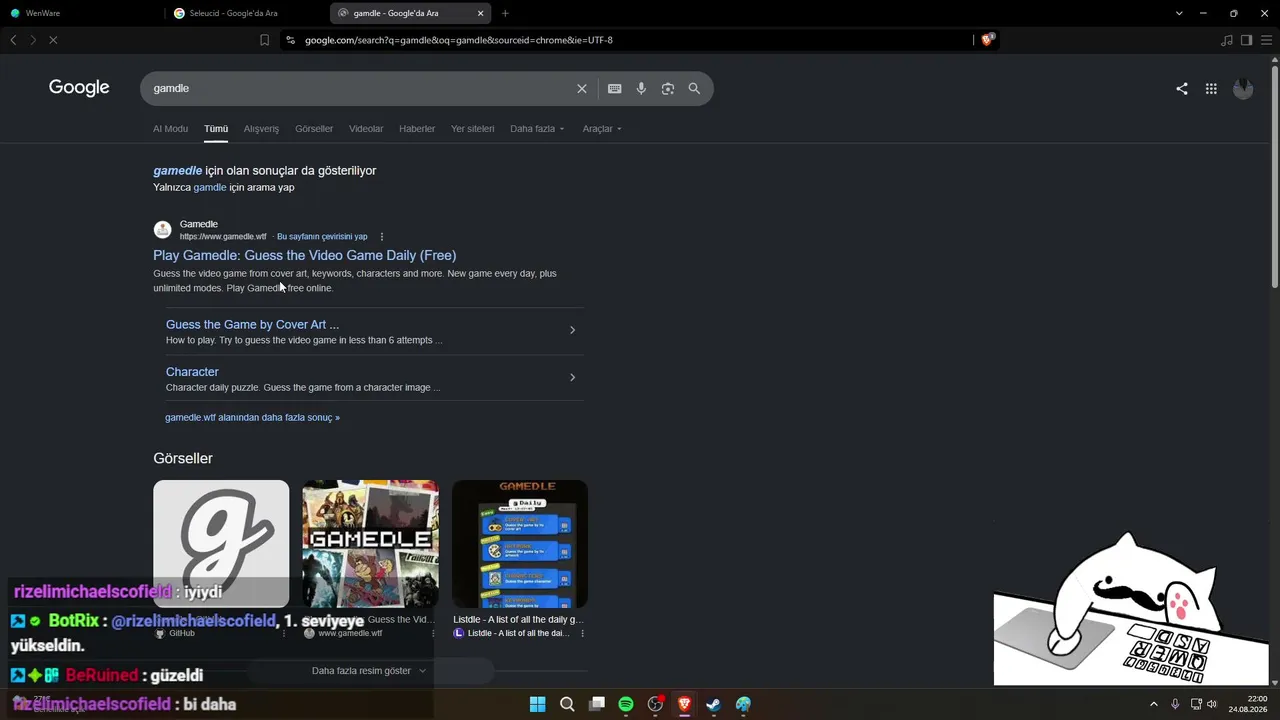Open the site settings icon beside the URL
The image size is (1280, 720).
(290, 40)
